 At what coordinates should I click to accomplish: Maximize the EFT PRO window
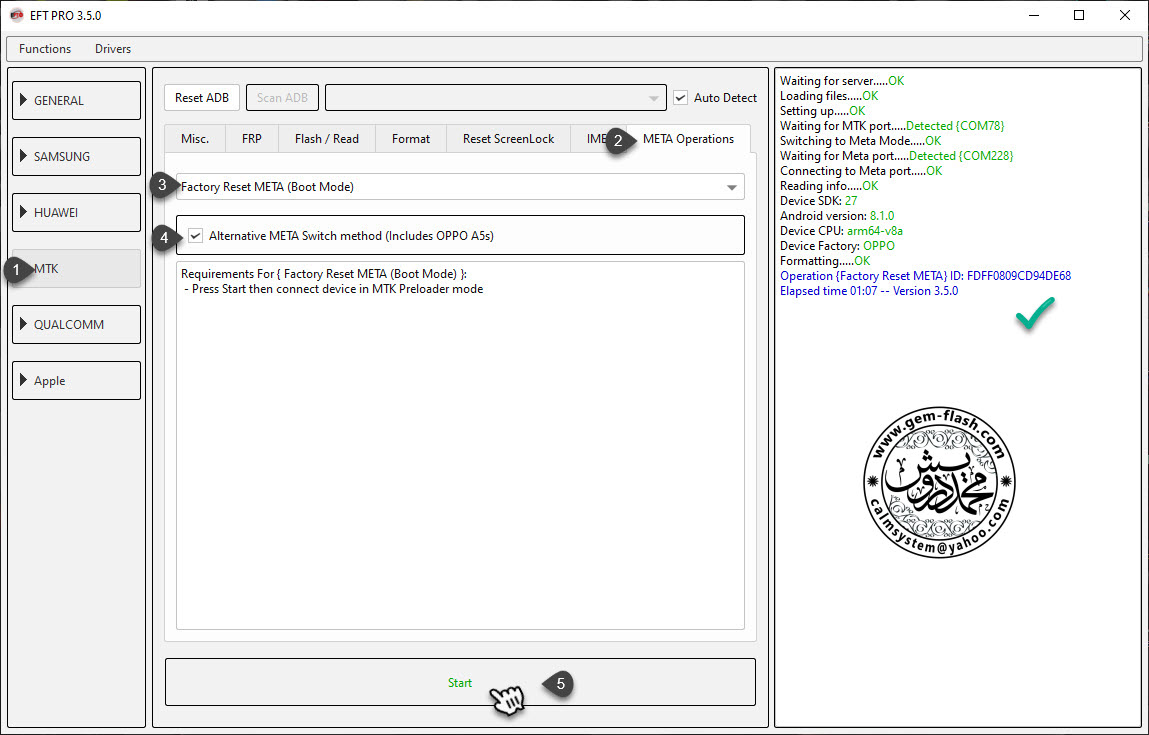[x=1079, y=15]
